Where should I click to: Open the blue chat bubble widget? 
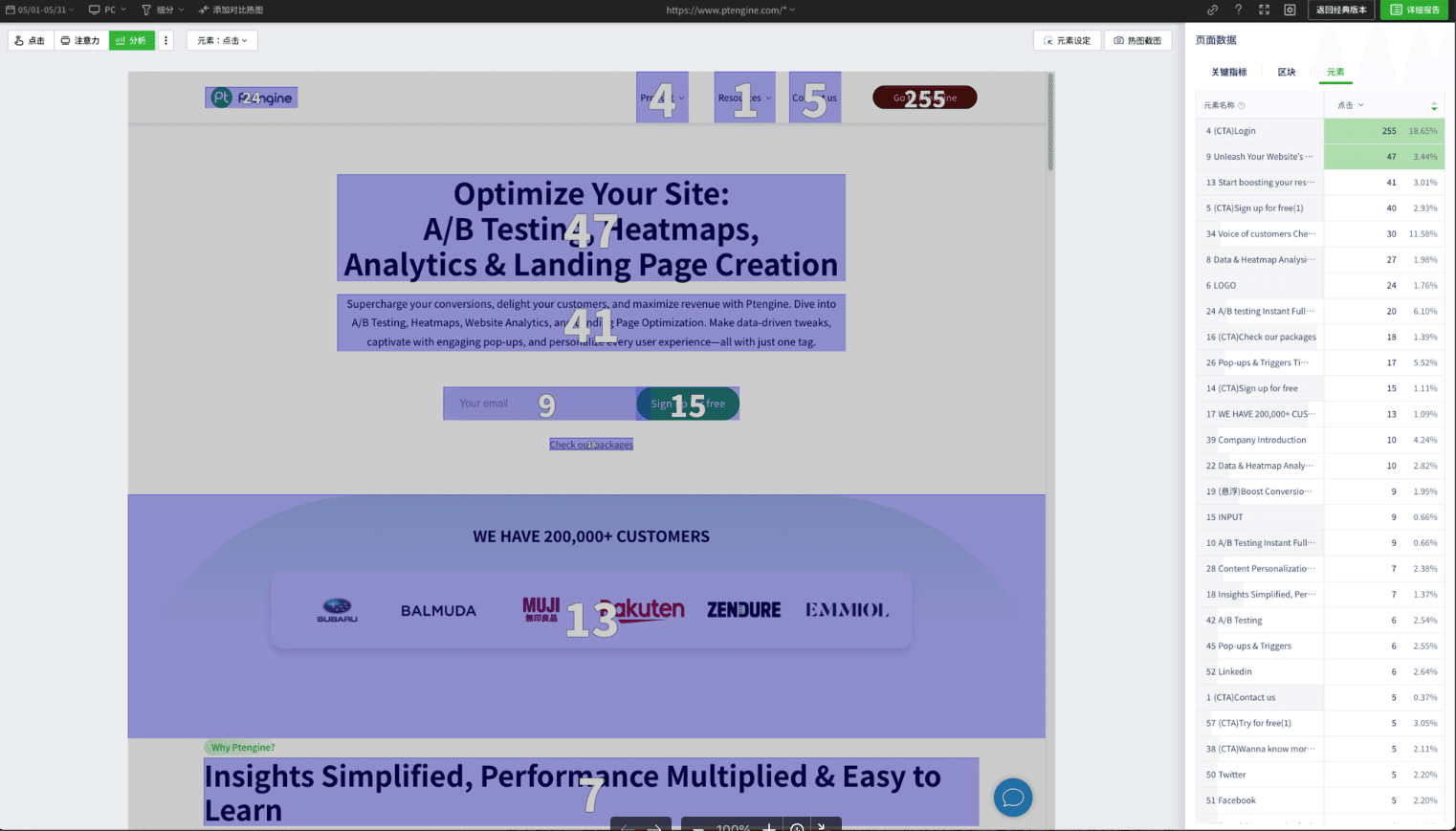[x=1013, y=798]
